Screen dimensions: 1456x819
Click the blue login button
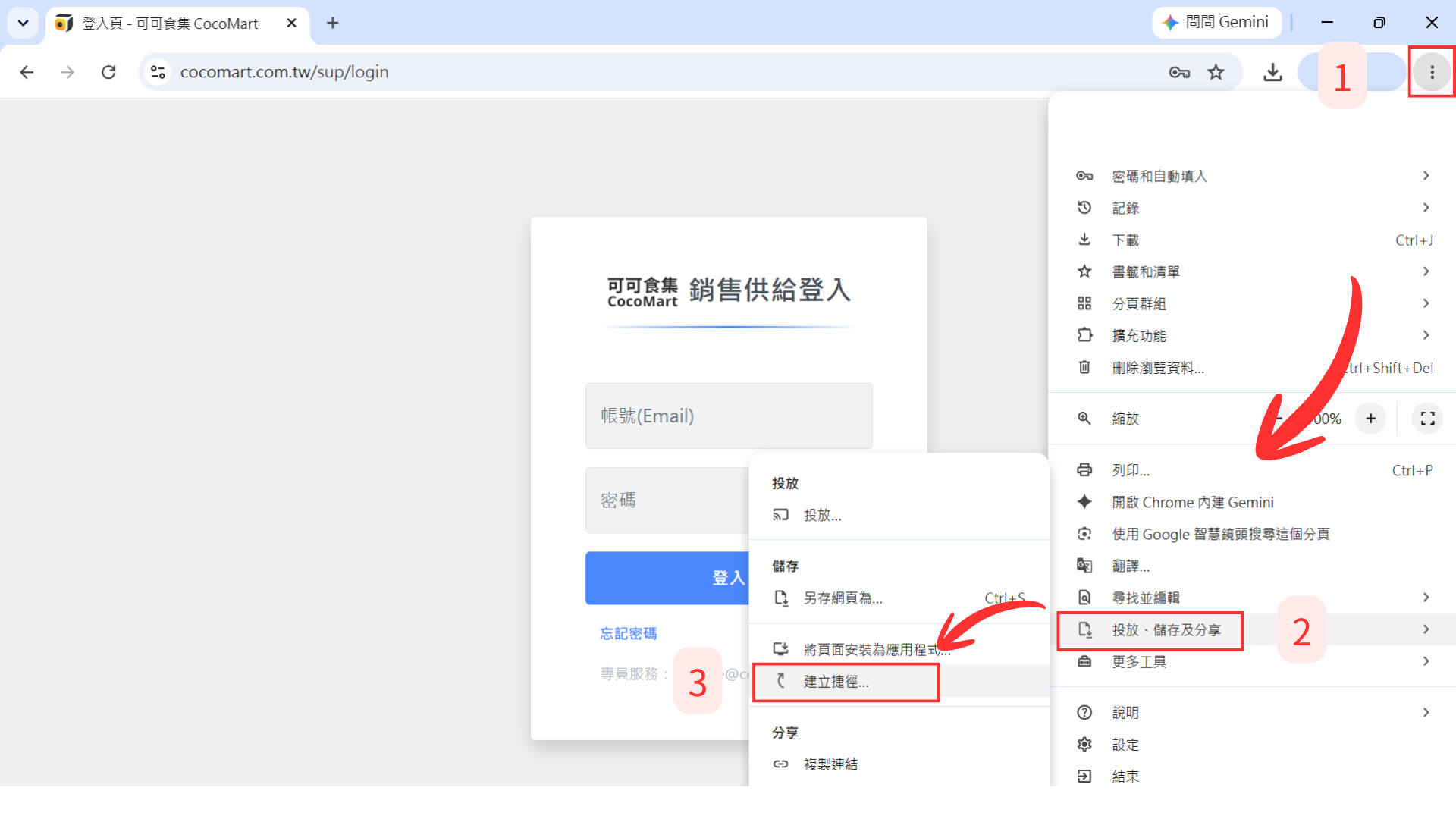click(667, 578)
